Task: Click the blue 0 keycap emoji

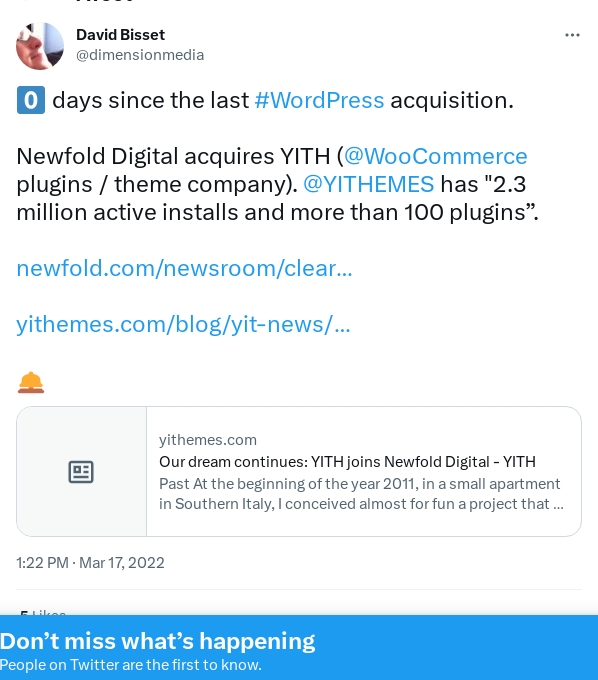Action: (x=31, y=100)
